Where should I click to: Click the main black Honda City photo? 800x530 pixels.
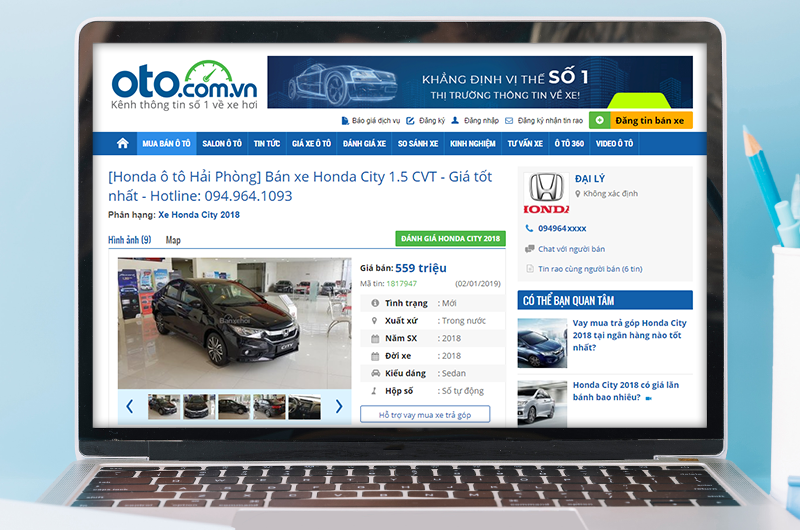point(235,323)
